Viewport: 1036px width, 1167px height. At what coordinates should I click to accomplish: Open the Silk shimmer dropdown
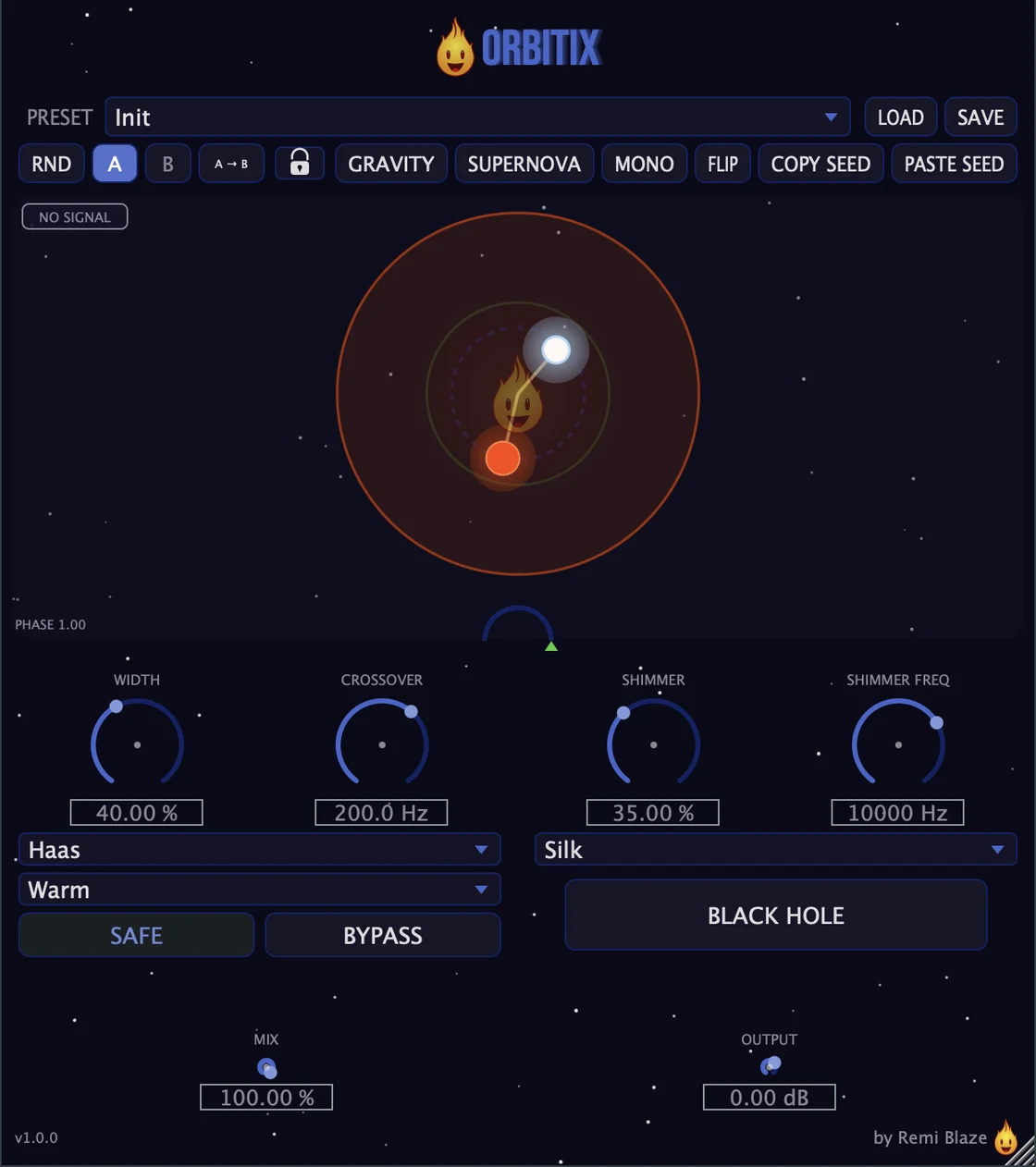click(x=776, y=850)
